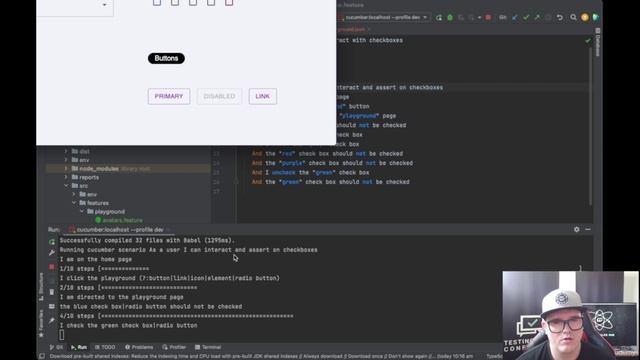Click the DISABLED button in the browser
Viewport: 640px width, 360px height.
(219, 96)
